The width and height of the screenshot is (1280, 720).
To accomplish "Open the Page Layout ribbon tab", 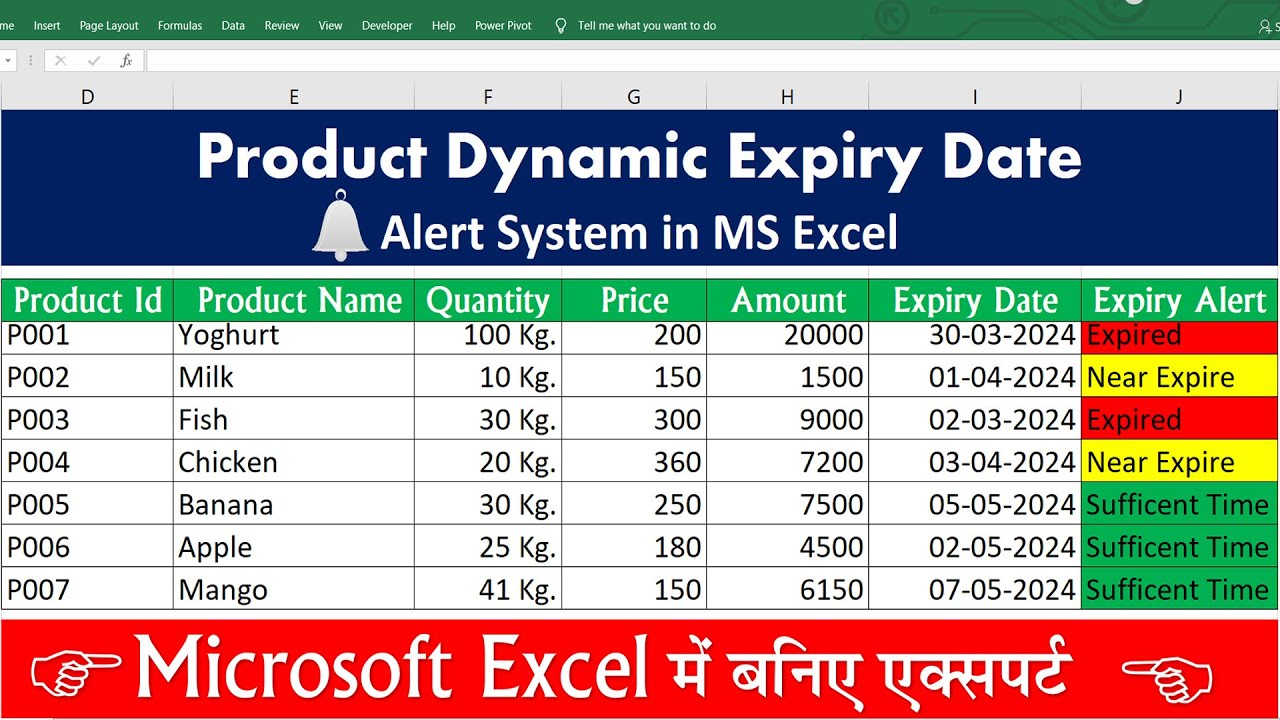I will coord(109,26).
